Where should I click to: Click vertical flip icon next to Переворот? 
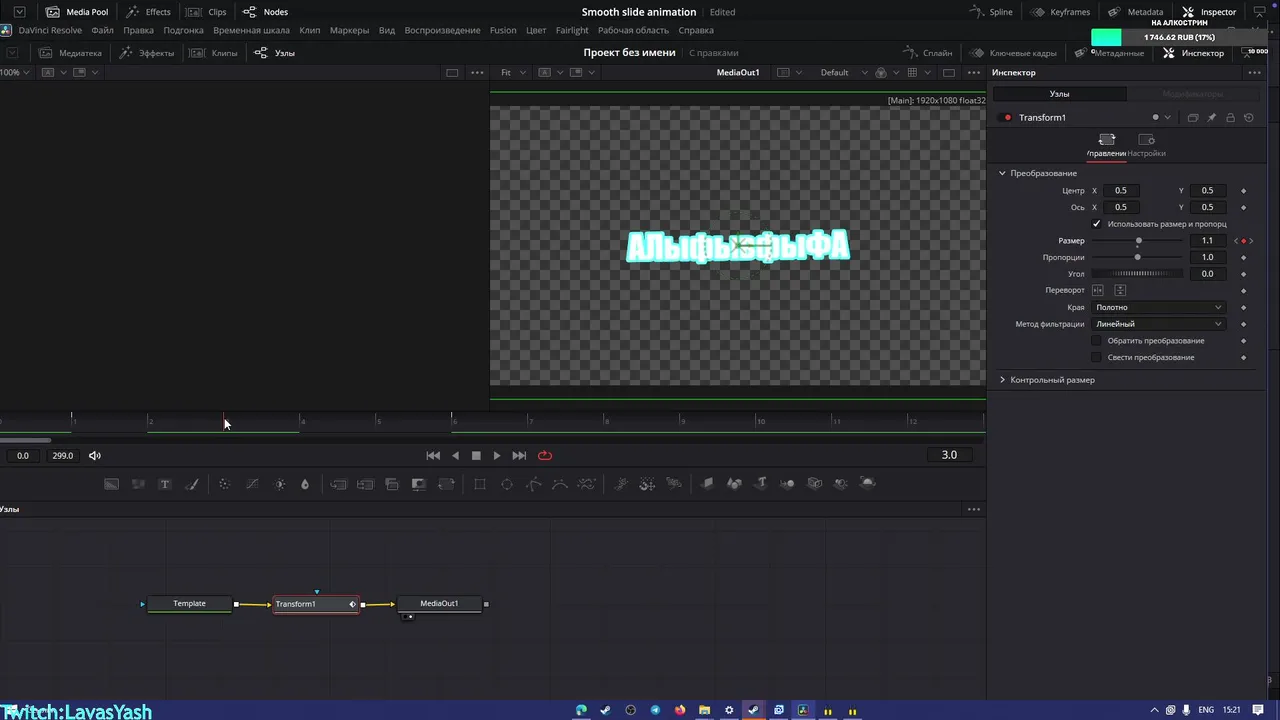pos(1120,290)
